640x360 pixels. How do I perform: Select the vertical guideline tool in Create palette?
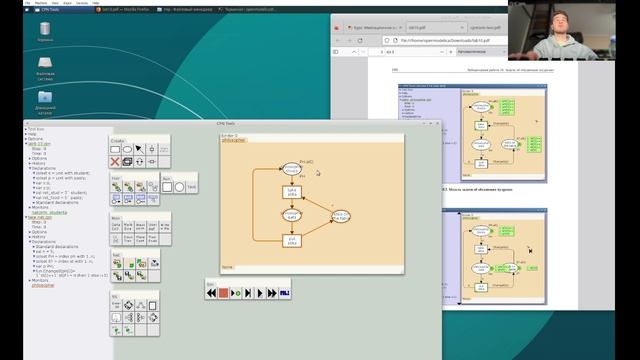pos(152,149)
